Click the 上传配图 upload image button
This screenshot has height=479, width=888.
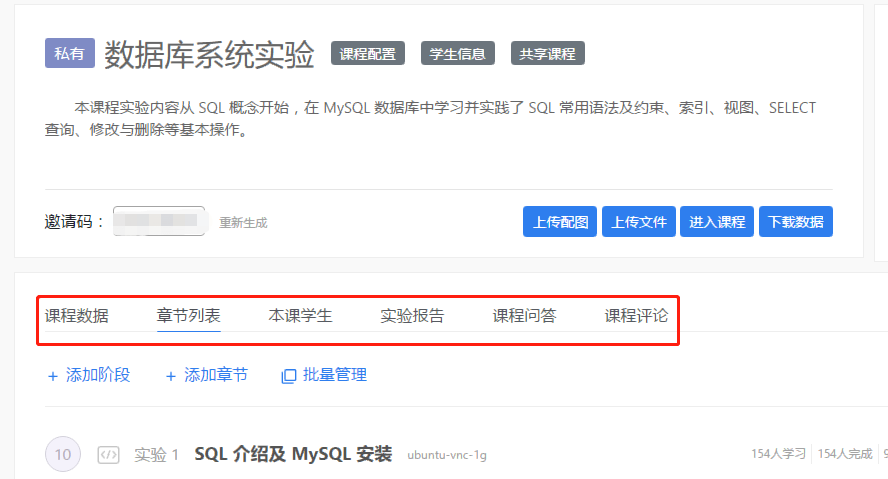click(559, 222)
